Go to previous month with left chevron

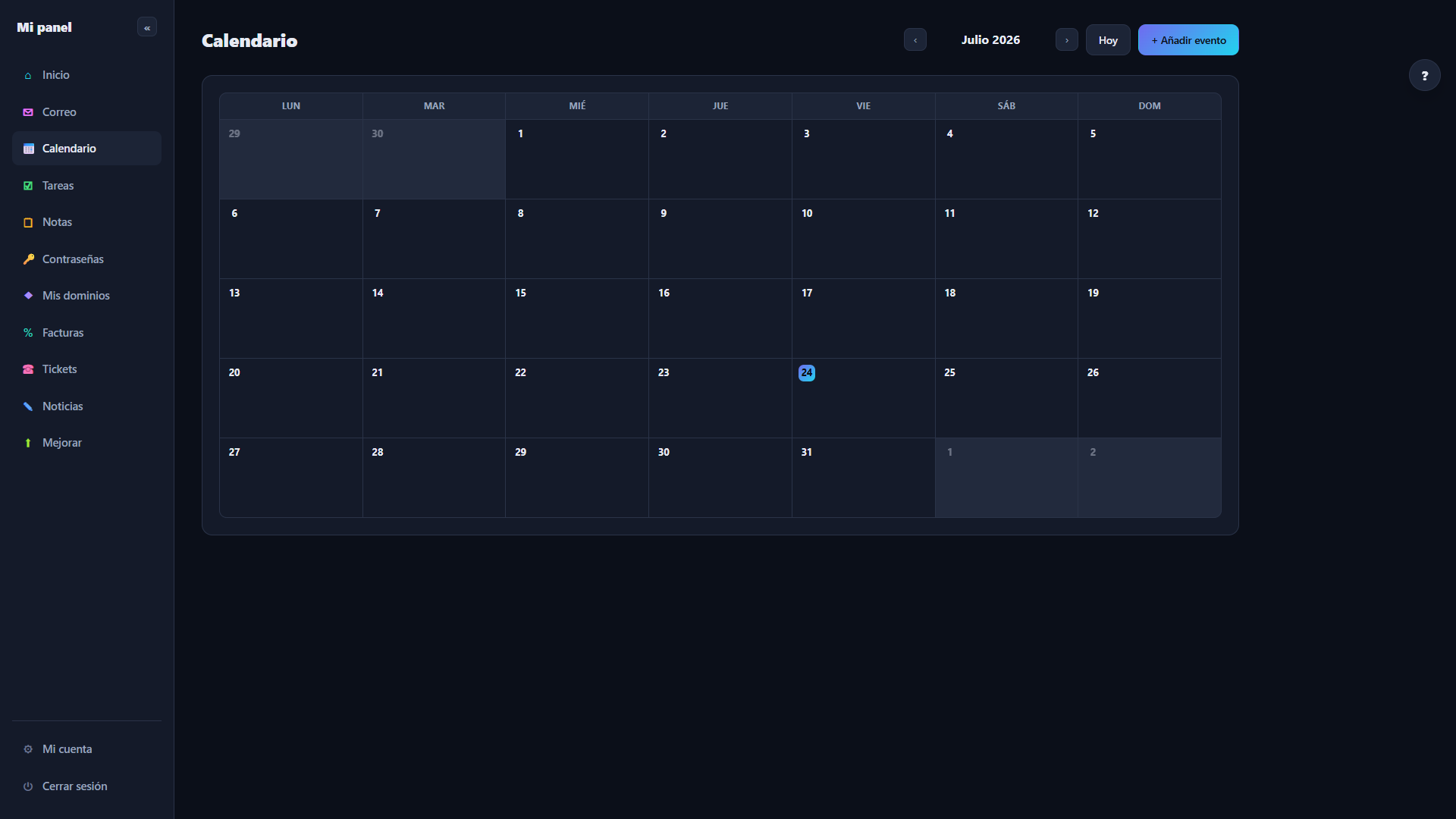pyautogui.click(x=915, y=39)
